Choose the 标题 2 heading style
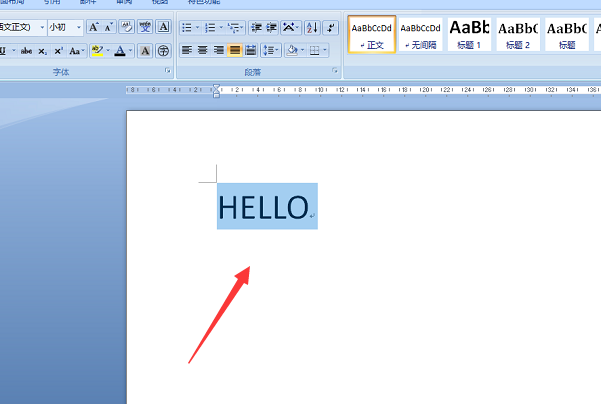Screen dimensions: 601x404 517,33
